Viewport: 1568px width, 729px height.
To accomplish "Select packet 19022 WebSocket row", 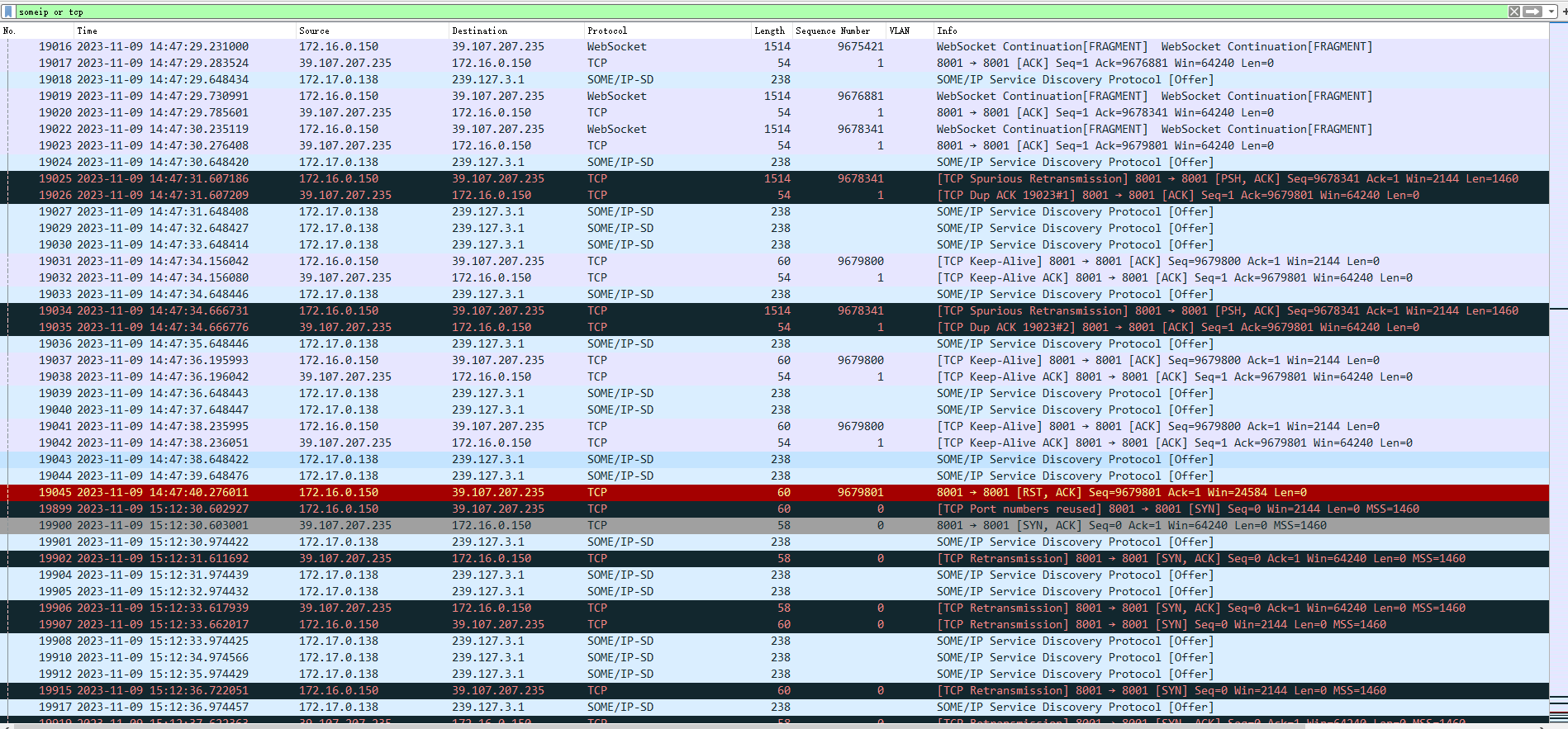I will click(775, 130).
